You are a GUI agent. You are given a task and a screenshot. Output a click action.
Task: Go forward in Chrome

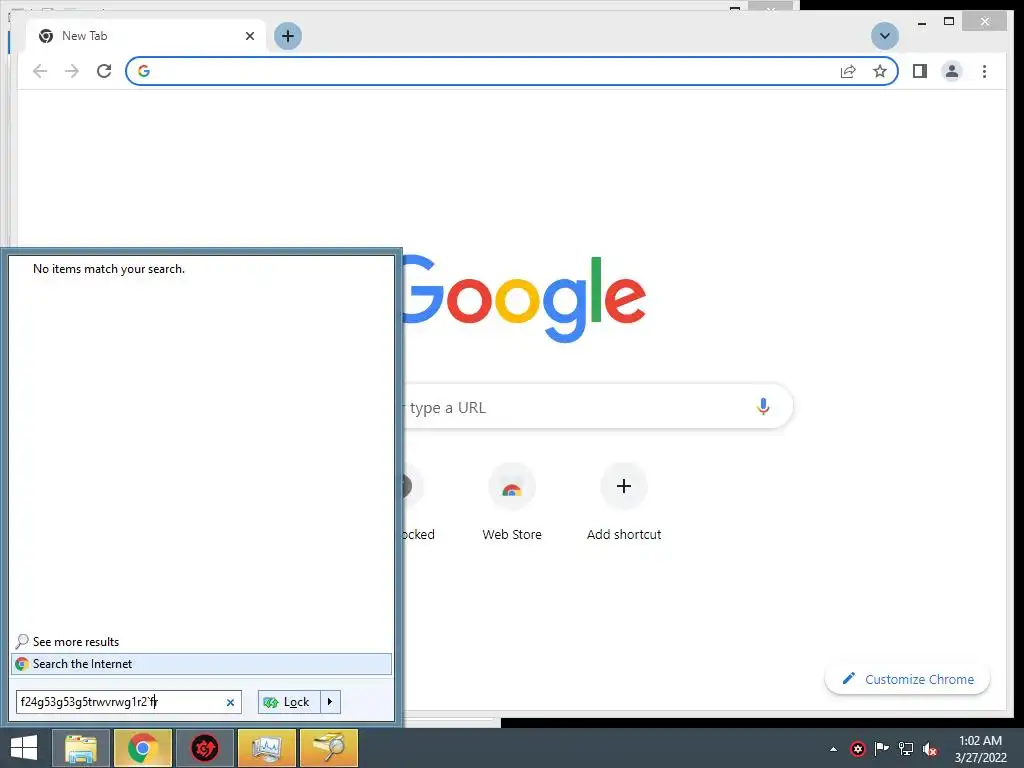click(72, 71)
